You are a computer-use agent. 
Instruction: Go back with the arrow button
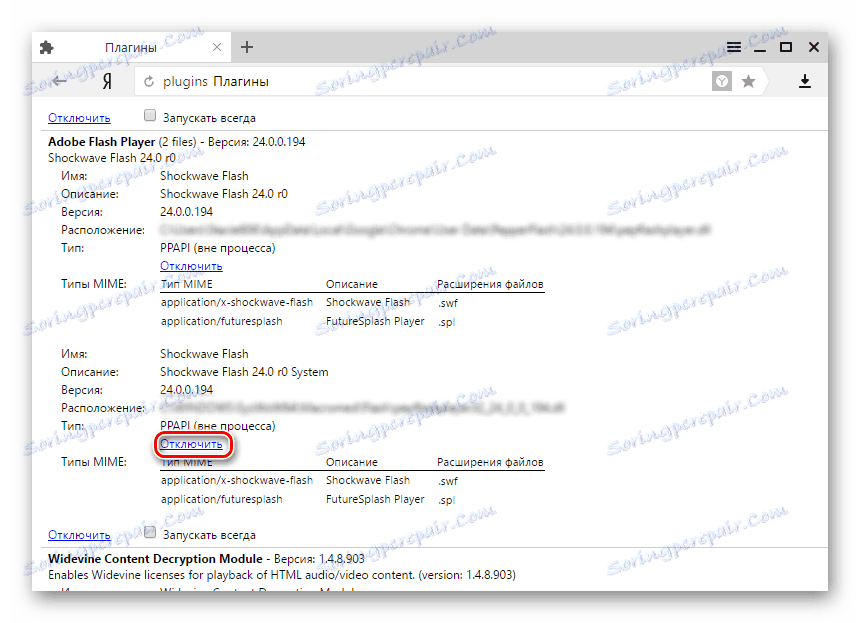pyautogui.click(x=59, y=81)
